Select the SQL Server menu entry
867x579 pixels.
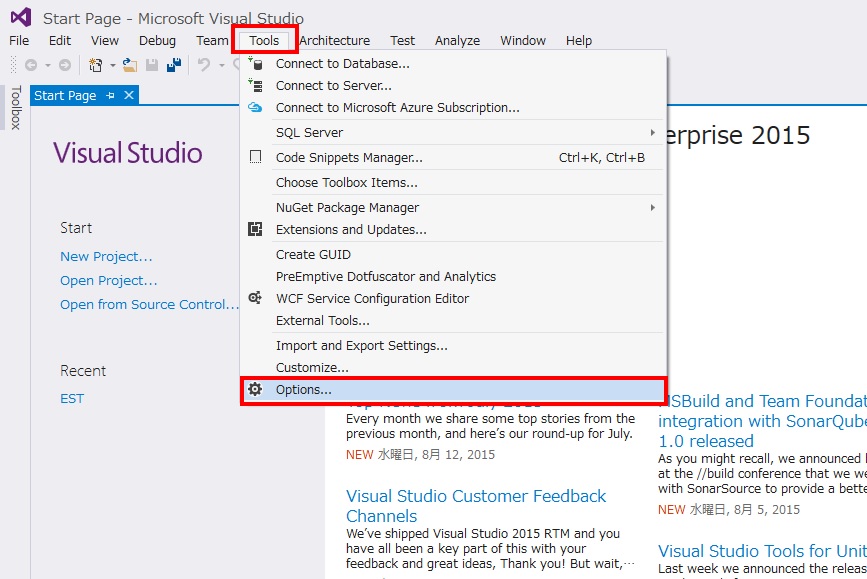453,133
